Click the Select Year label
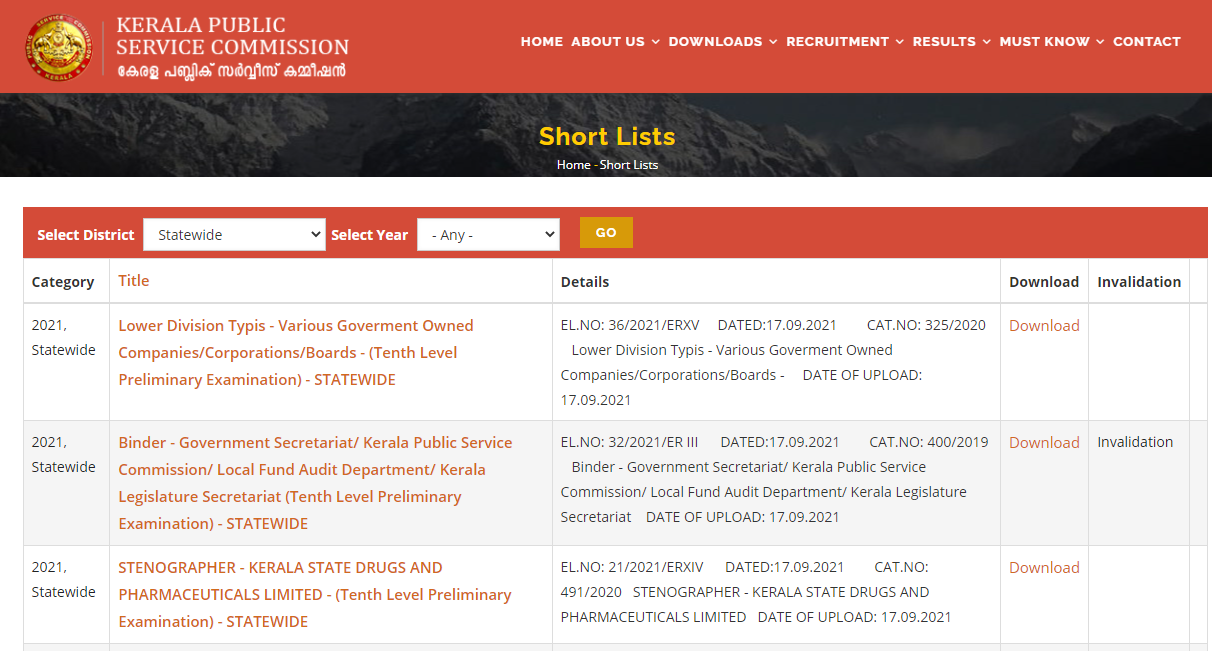The height and width of the screenshot is (651, 1212). pos(370,235)
